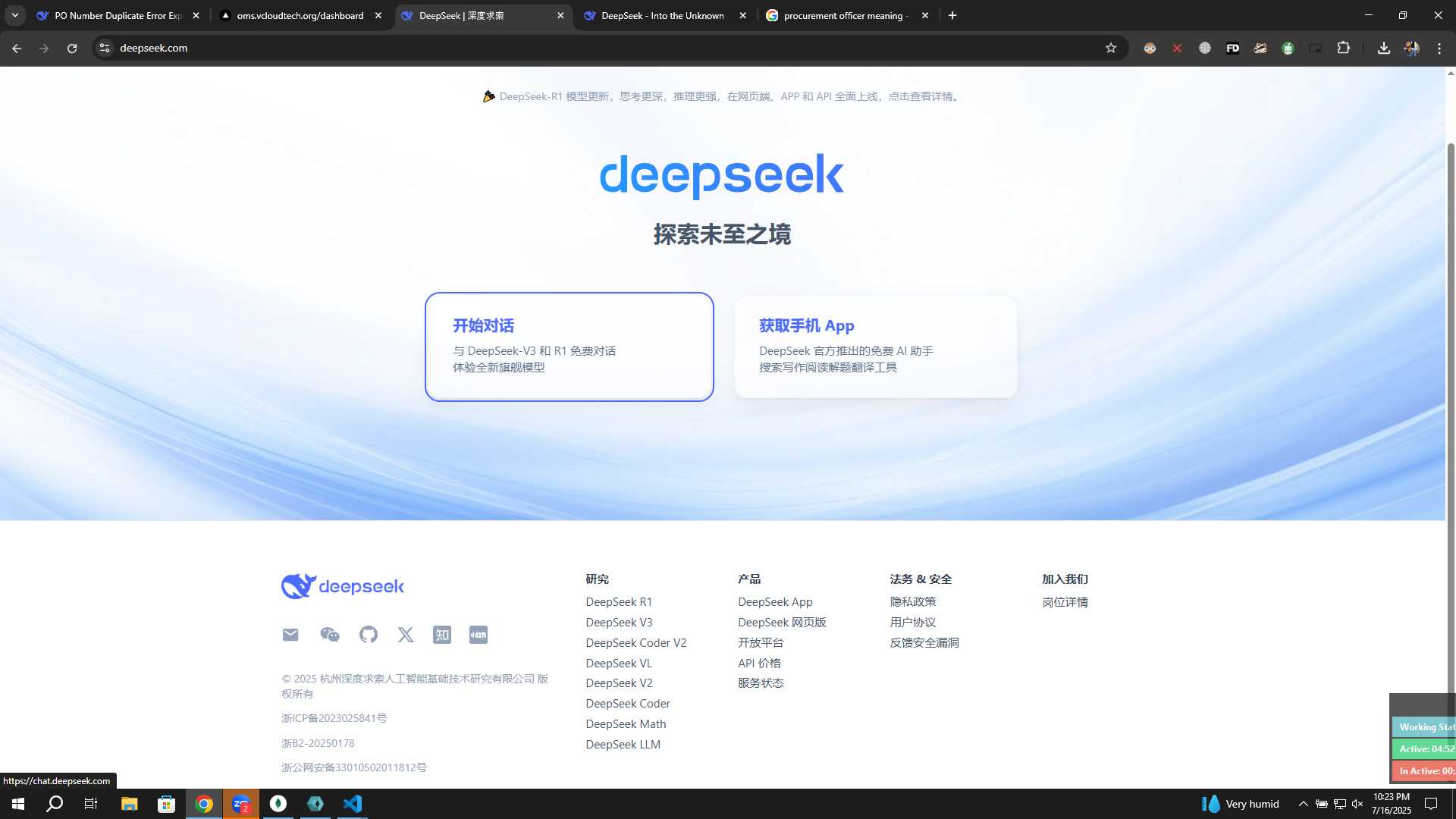Screen dimensions: 1456x819
Task: Open Chrome Downloads icon
Action: click(1384, 48)
